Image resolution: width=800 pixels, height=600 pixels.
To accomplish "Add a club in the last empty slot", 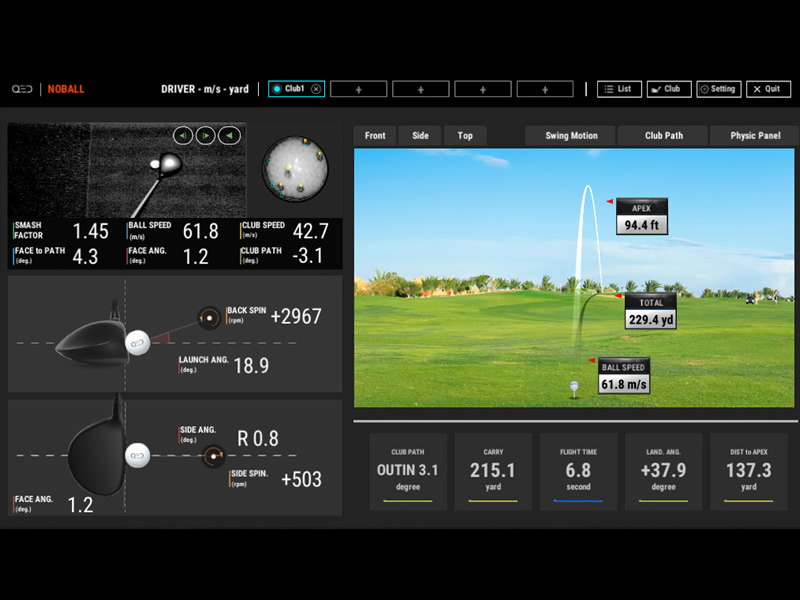I will (544, 89).
